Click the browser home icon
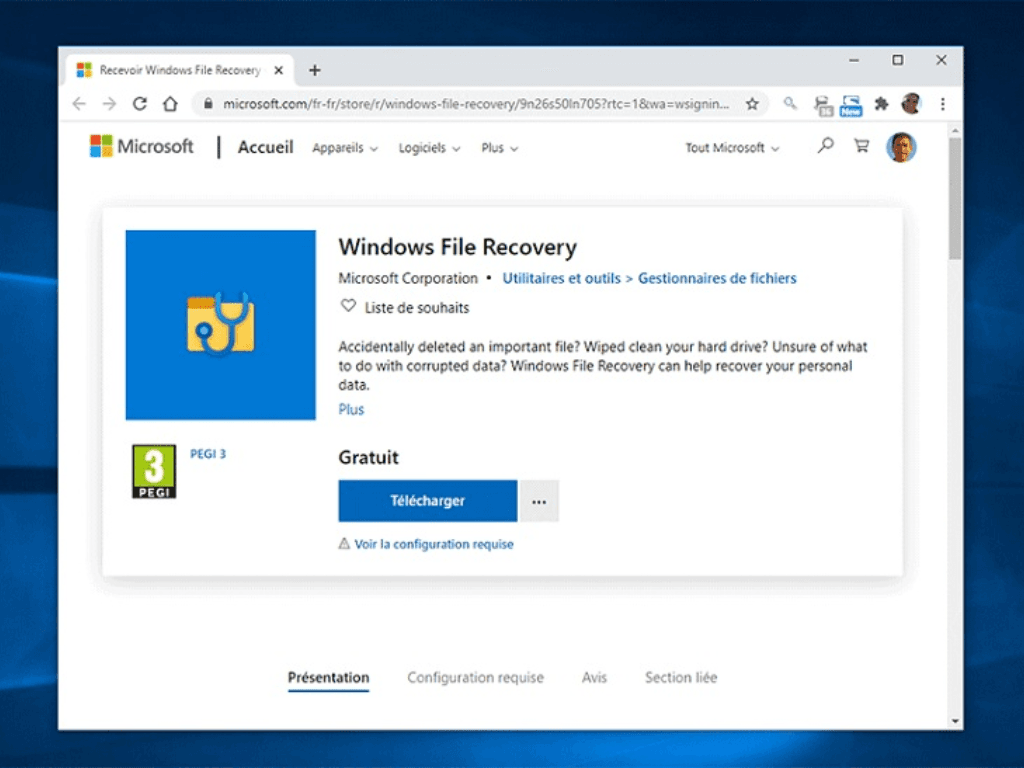Image resolution: width=1024 pixels, height=768 pixels. click(x=170, y=104)
